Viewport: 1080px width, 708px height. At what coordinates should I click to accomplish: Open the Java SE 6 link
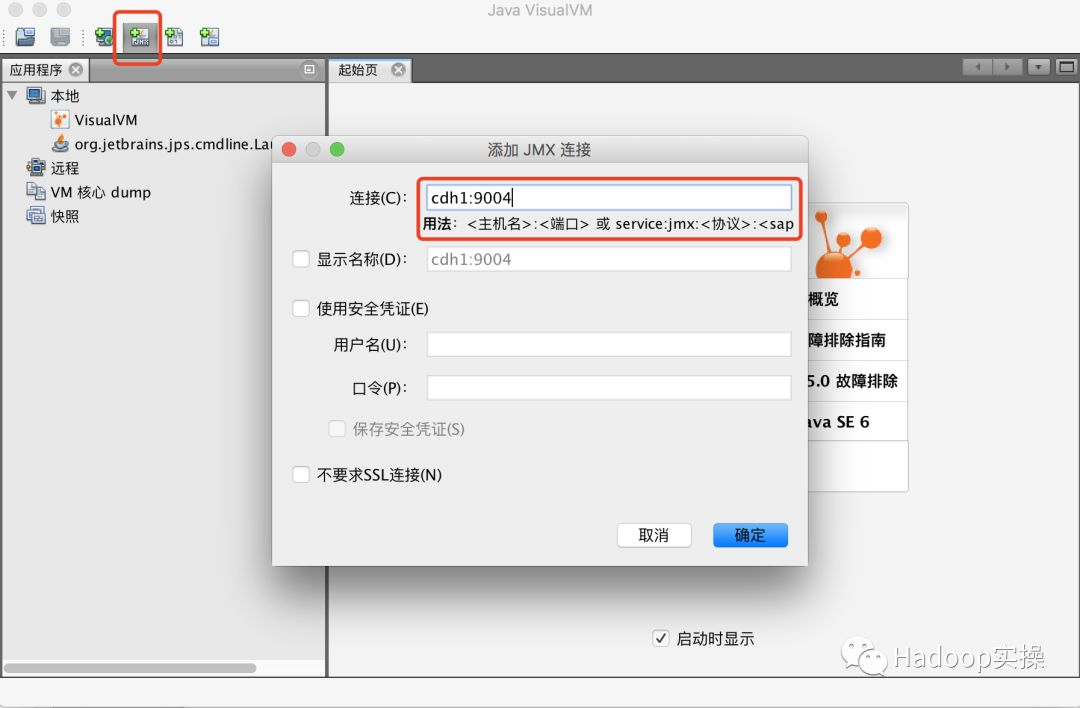click(839, 421)
